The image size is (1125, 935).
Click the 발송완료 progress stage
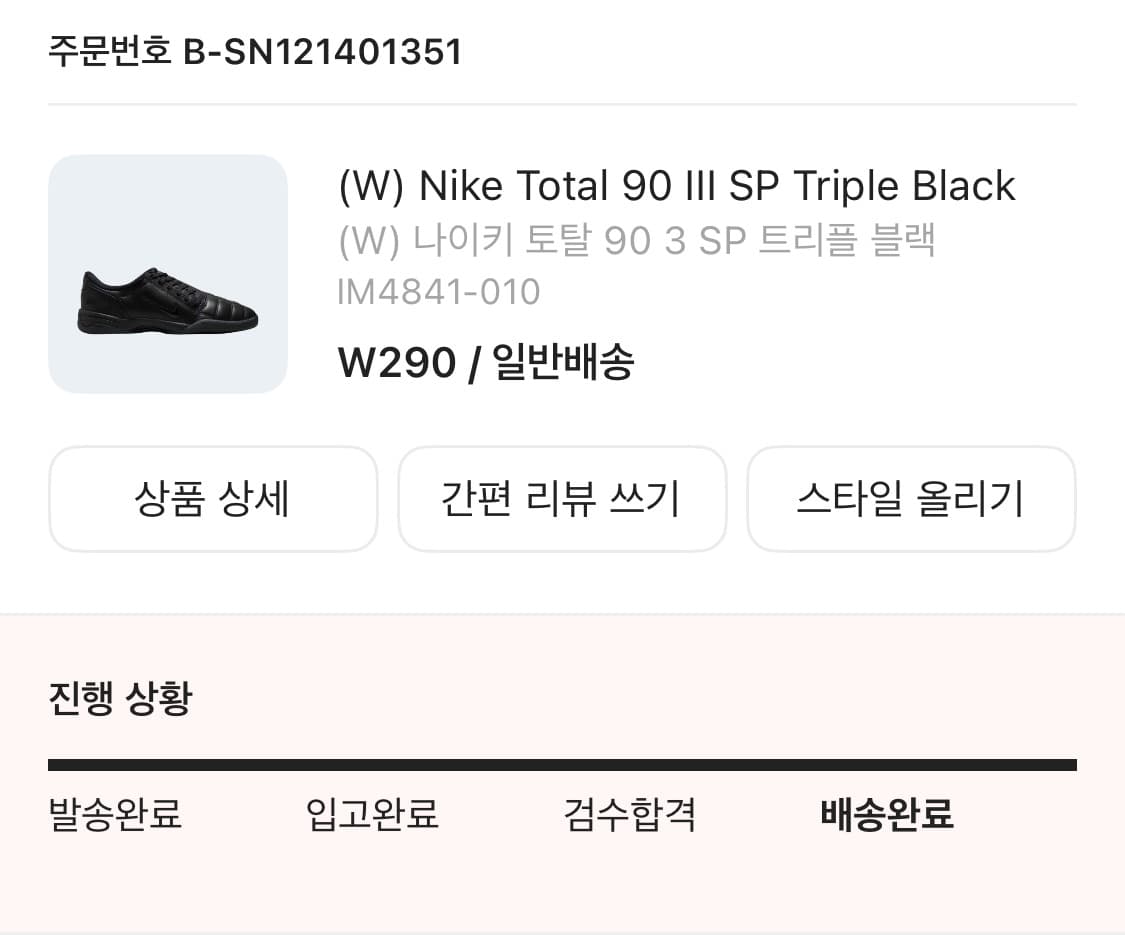point(115,815)
